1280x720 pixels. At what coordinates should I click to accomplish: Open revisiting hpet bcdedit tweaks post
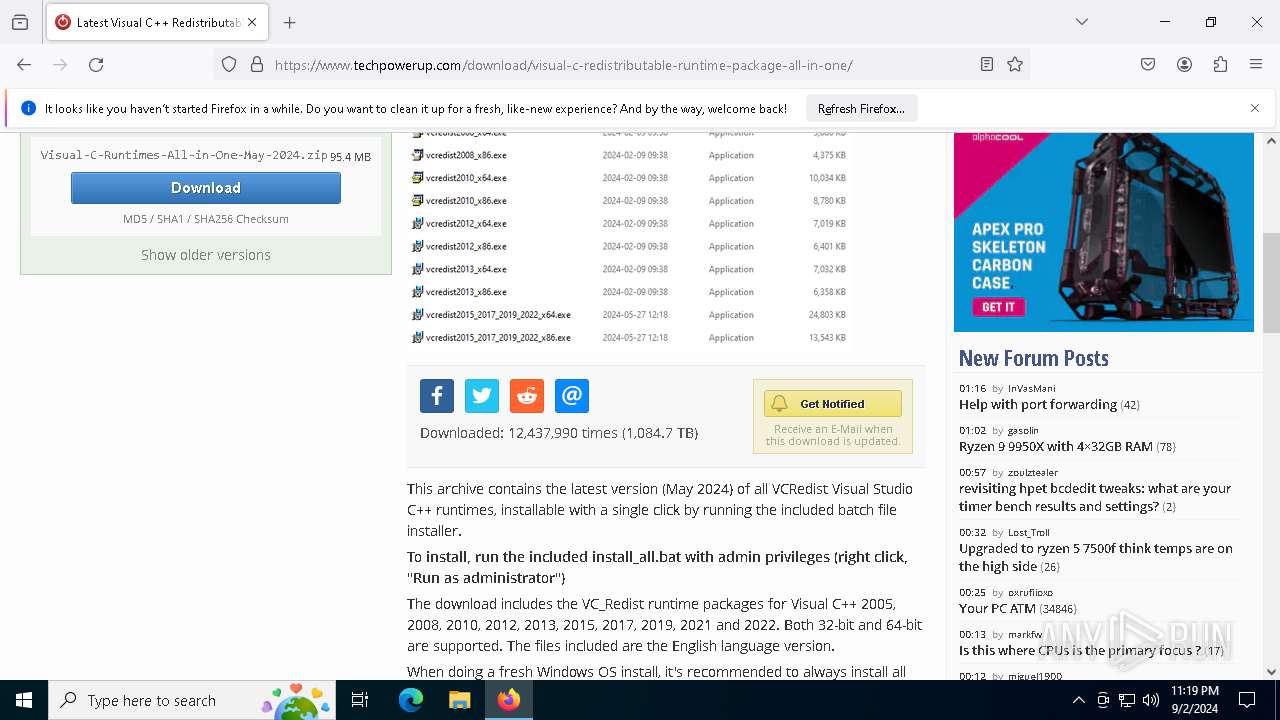point(1095,498)
